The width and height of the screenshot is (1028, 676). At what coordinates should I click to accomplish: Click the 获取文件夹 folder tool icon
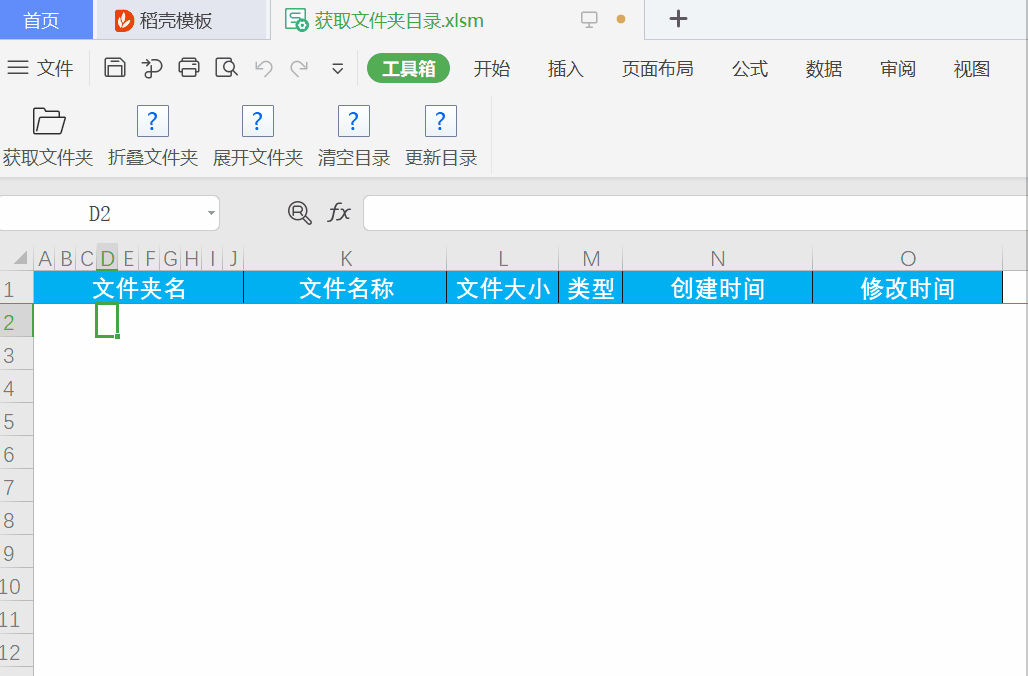47,121
